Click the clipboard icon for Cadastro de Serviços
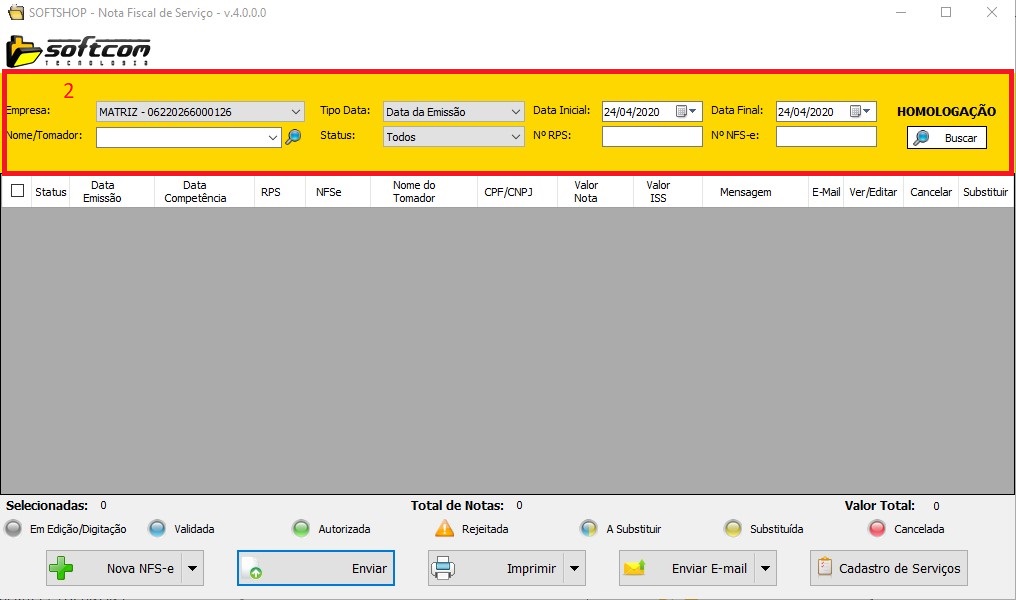The image size is (1016, 600). click(825, 568)
